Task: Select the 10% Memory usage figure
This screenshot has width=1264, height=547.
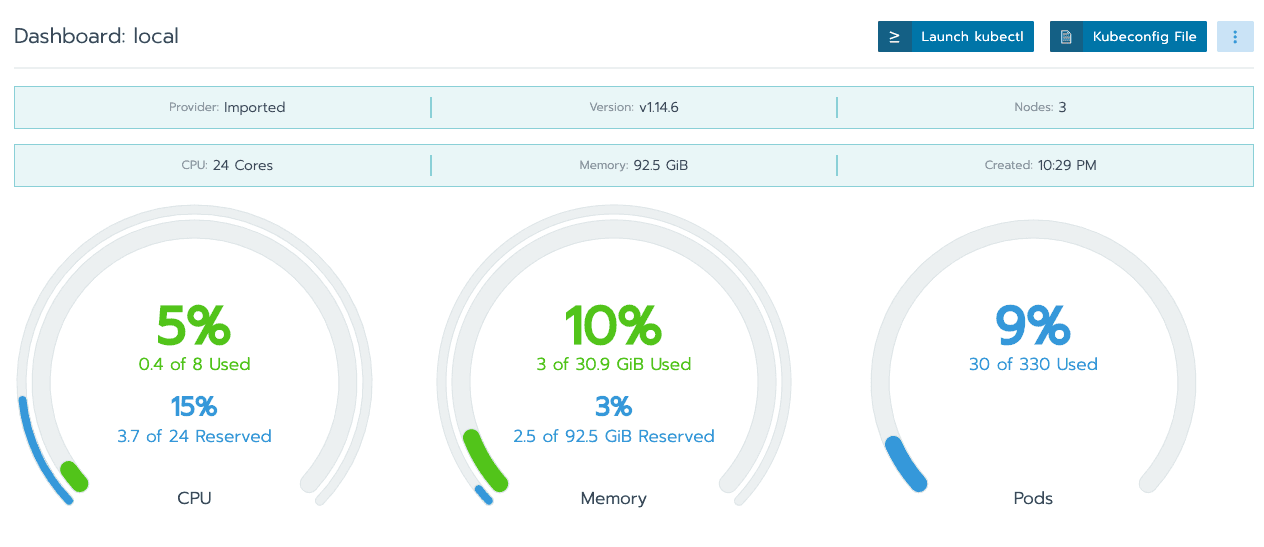Action: (x=613, y=325)
